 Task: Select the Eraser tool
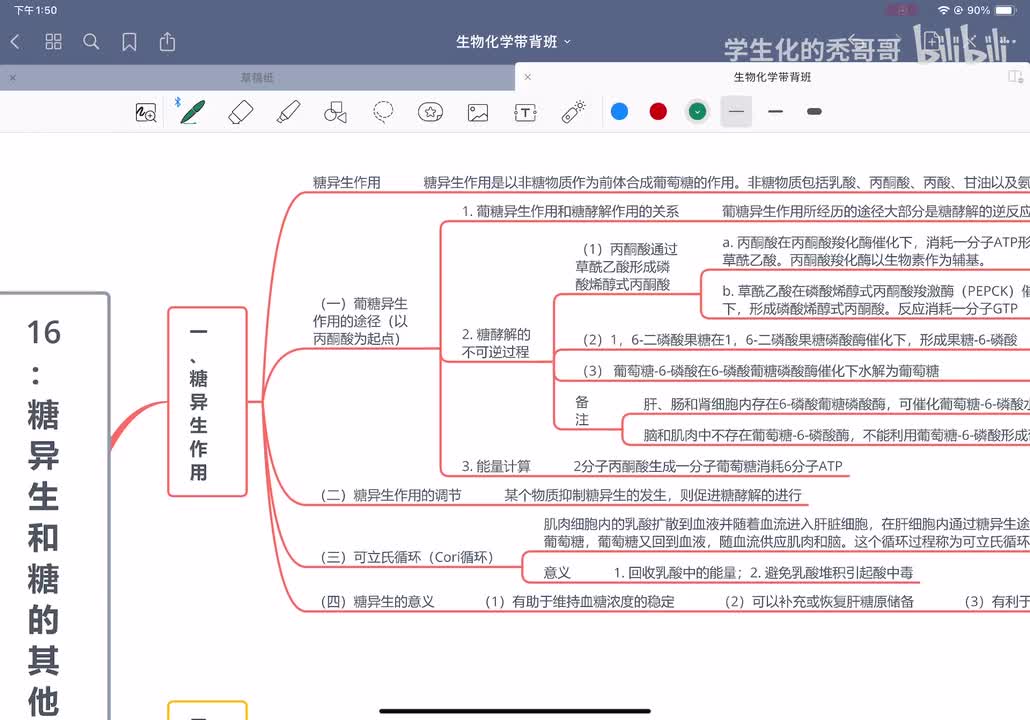(241, 112)
